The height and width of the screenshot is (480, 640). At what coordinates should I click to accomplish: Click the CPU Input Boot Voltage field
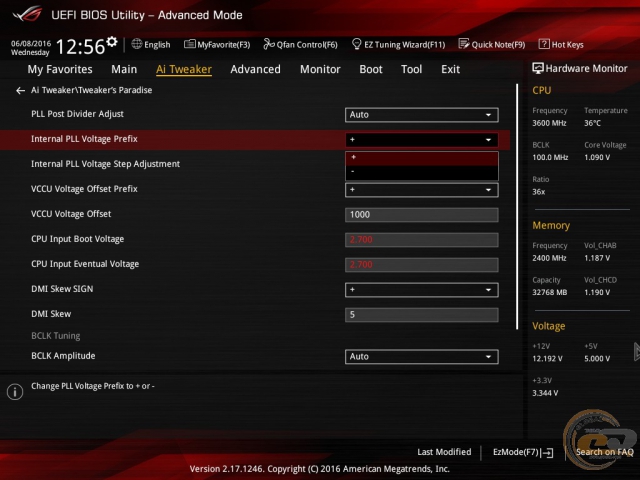422,240
